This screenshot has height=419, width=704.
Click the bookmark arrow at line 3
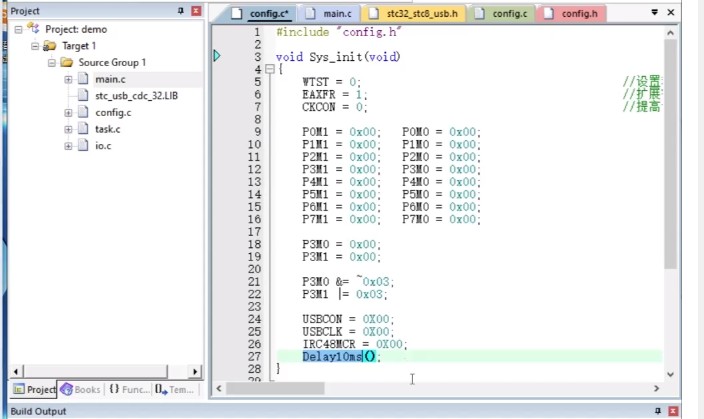[217, 56]
